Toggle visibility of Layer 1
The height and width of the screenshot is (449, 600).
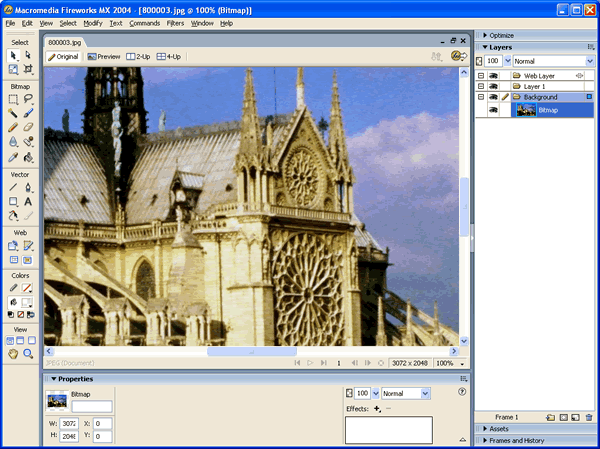coord(494,87)
